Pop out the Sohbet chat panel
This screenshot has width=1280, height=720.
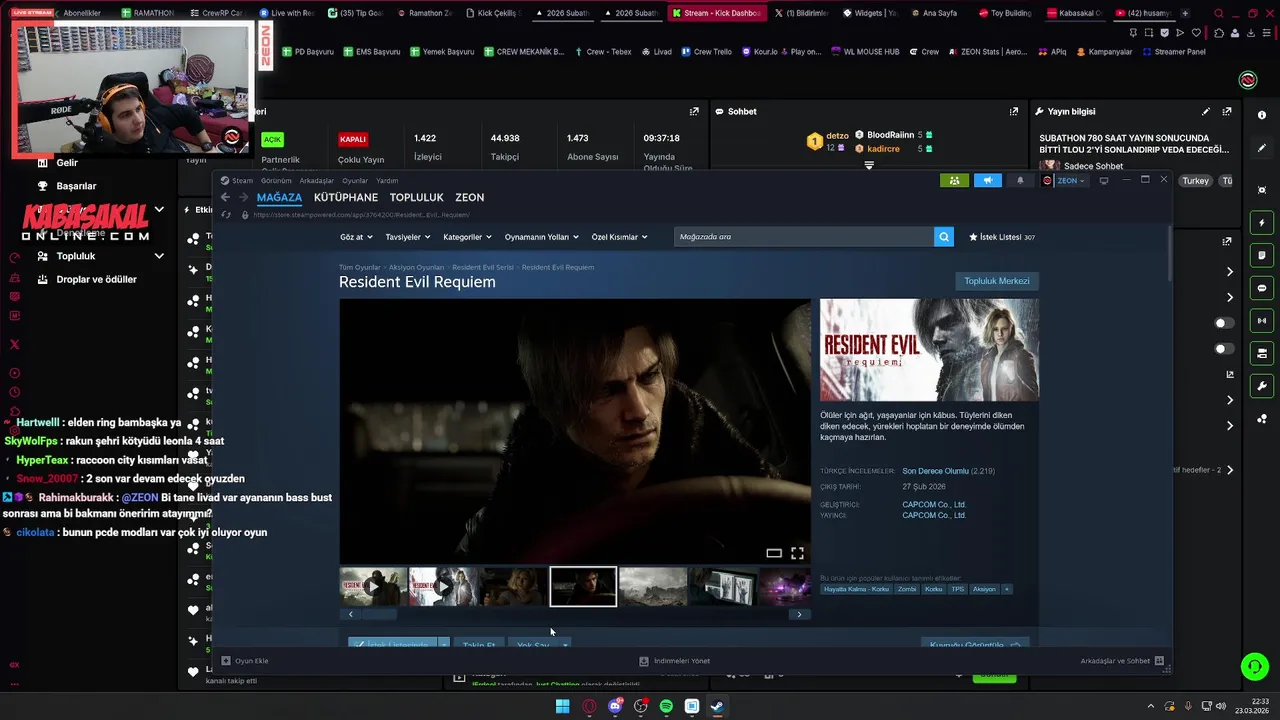(x=1013, y=111)
